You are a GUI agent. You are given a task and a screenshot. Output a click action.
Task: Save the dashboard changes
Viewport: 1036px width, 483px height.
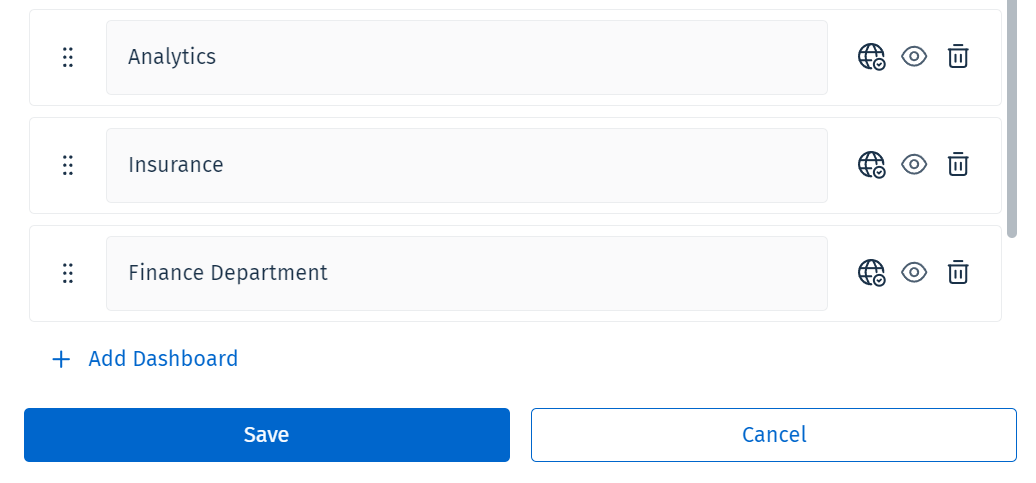tap(267, 435)
